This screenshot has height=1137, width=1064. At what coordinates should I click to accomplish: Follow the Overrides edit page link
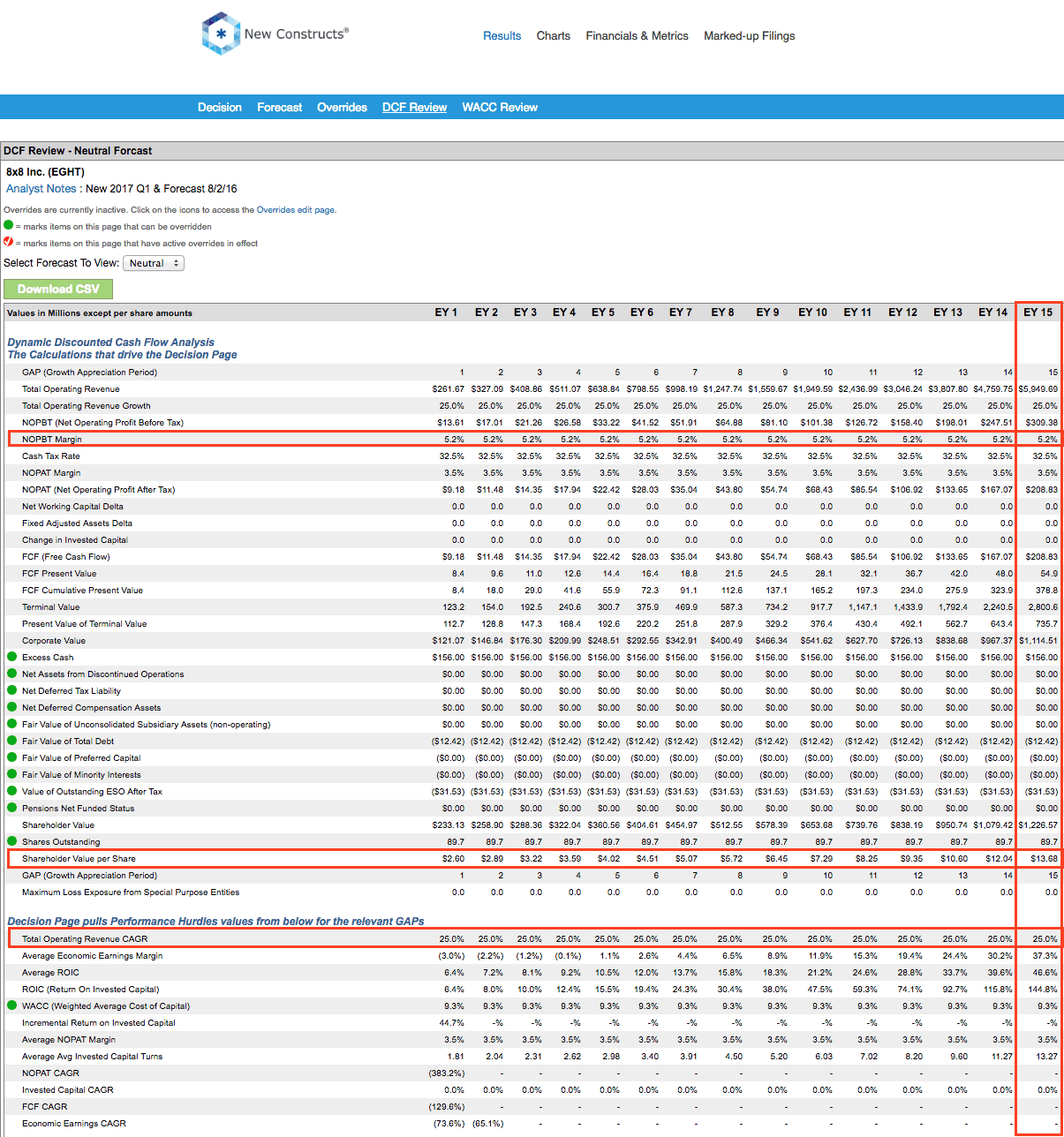pos(295,210)
